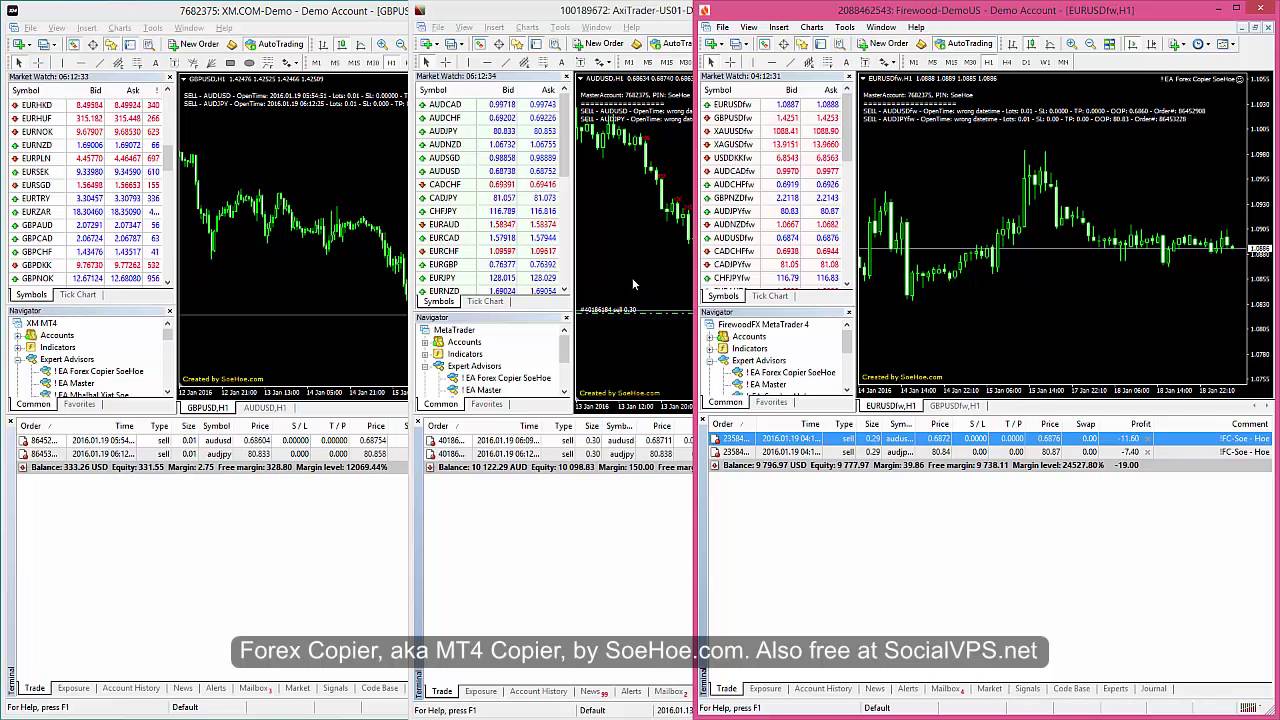Toggle Navigator star-folder icon in Firewood toolbar
Image resolution: width=1280 pixels, height=720 pixels.
[x=801, y=44]
